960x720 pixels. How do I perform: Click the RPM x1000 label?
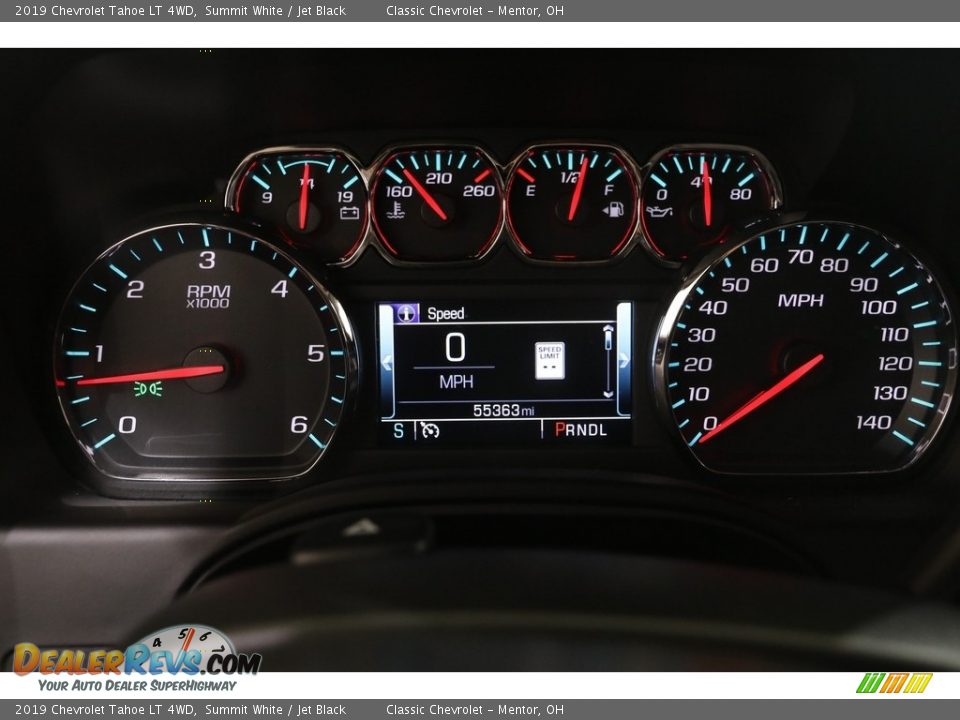[208, 296]
